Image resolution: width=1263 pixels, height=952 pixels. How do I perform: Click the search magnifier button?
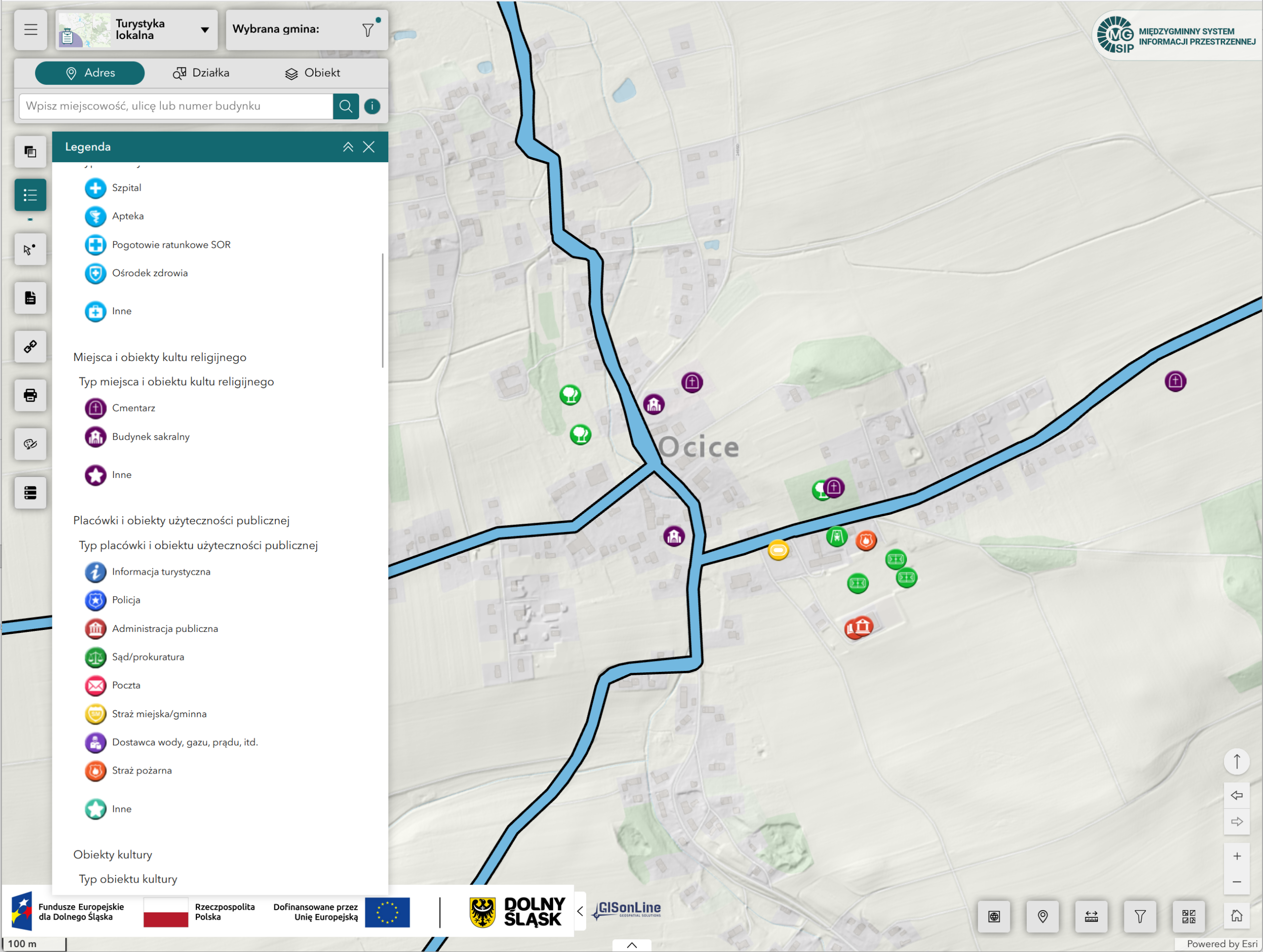(x=345, y=106)
